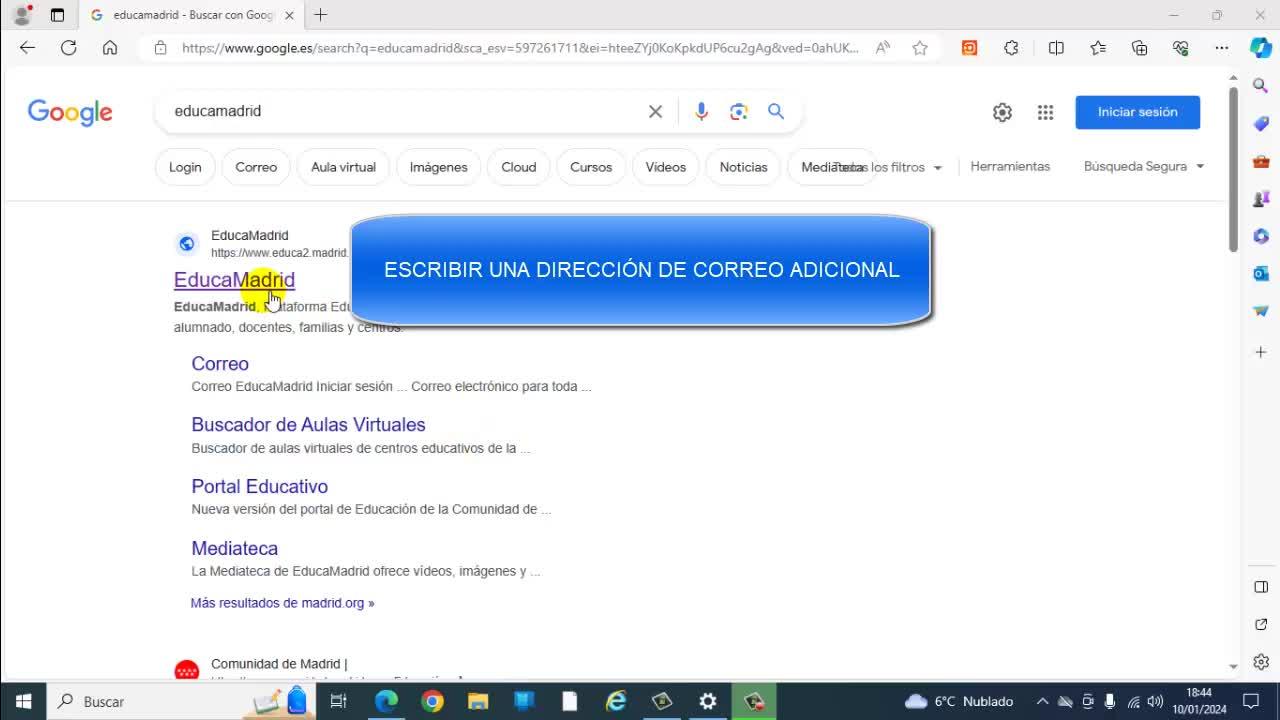Open Internet Explorer from the taskbar
The image size is (1280, 720).
[x=616, y=701]
